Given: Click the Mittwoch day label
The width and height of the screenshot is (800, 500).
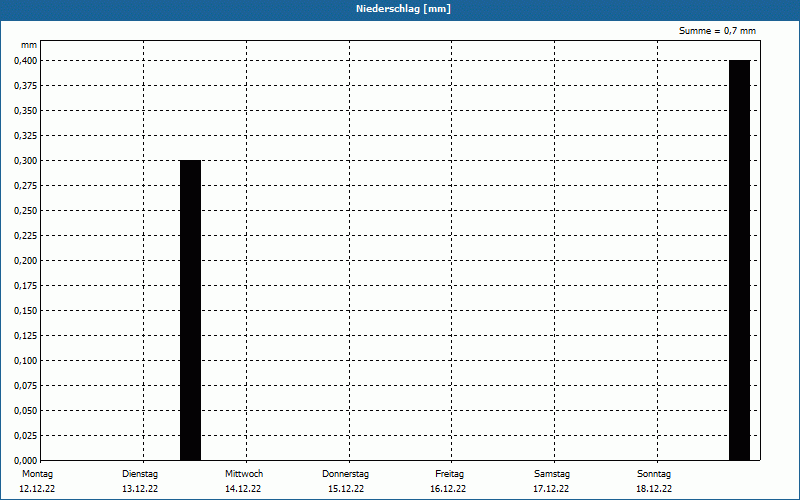Looking at the screenshot, I should (x=244, y=474).
